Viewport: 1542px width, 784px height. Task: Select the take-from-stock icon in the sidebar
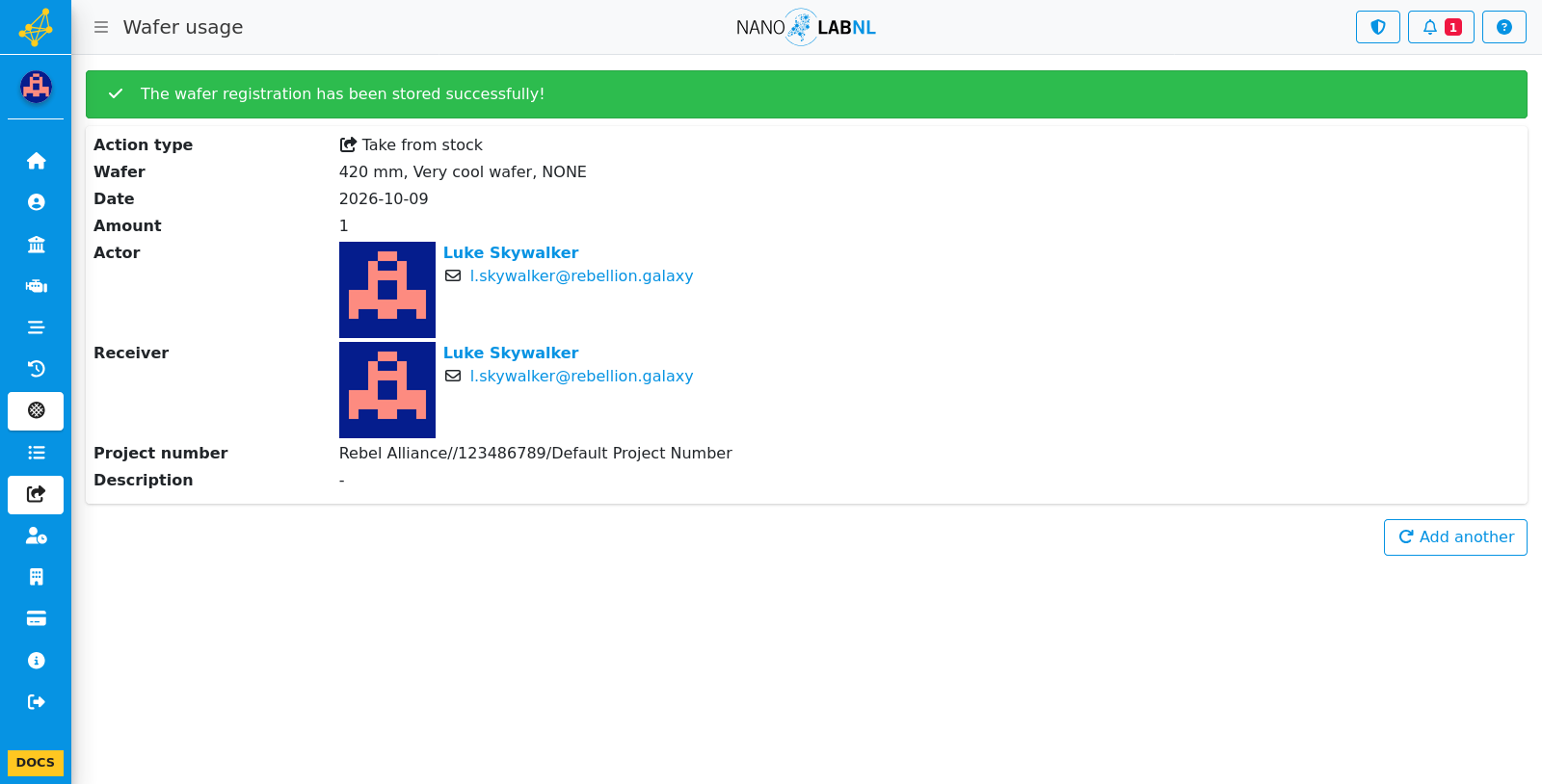pyautogui.click(x=36, y=494)
